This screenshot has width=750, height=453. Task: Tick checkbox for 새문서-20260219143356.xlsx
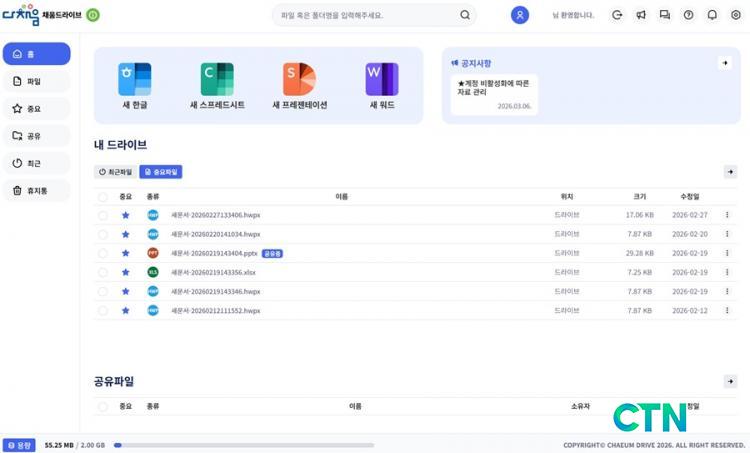tap(103, 272)
